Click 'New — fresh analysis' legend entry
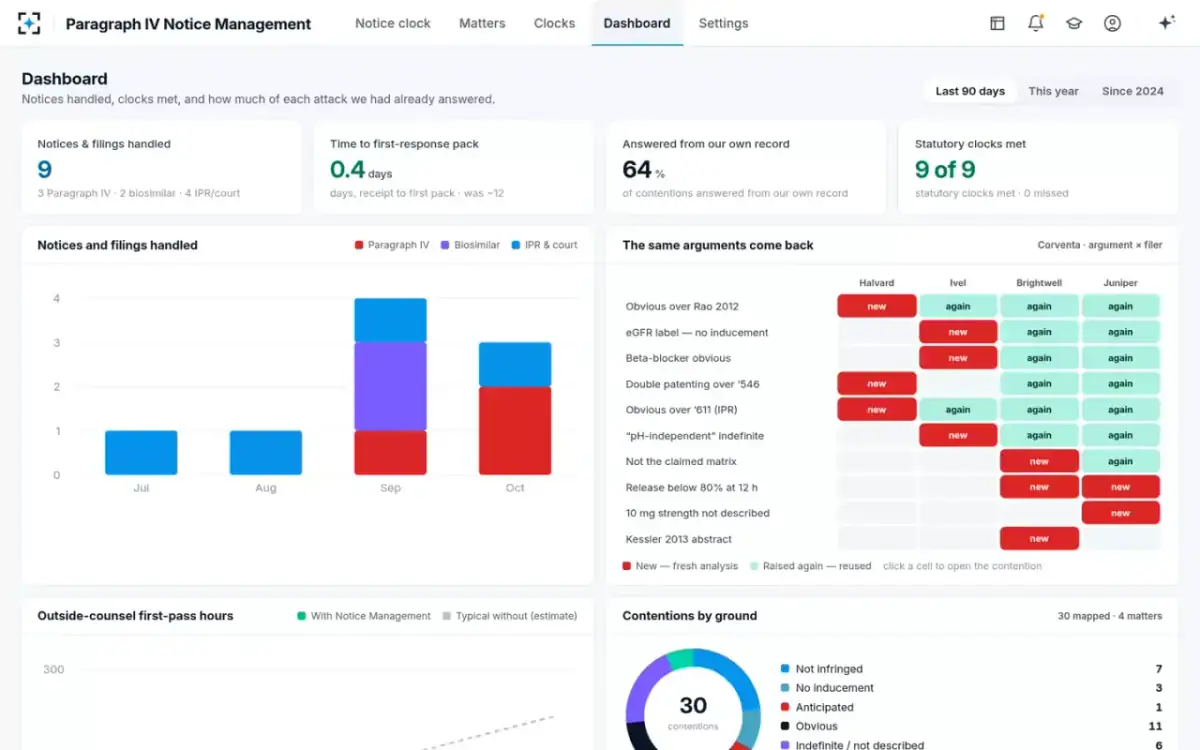Image resolution: width=1200 pixels, height=750 pixels. click(680, 566)
